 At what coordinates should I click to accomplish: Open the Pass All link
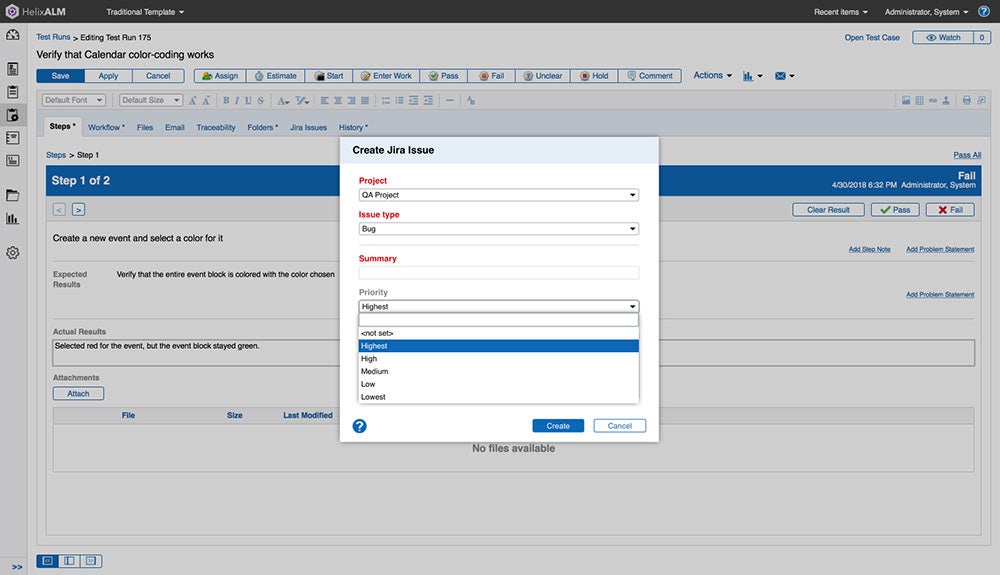point(967,155)
